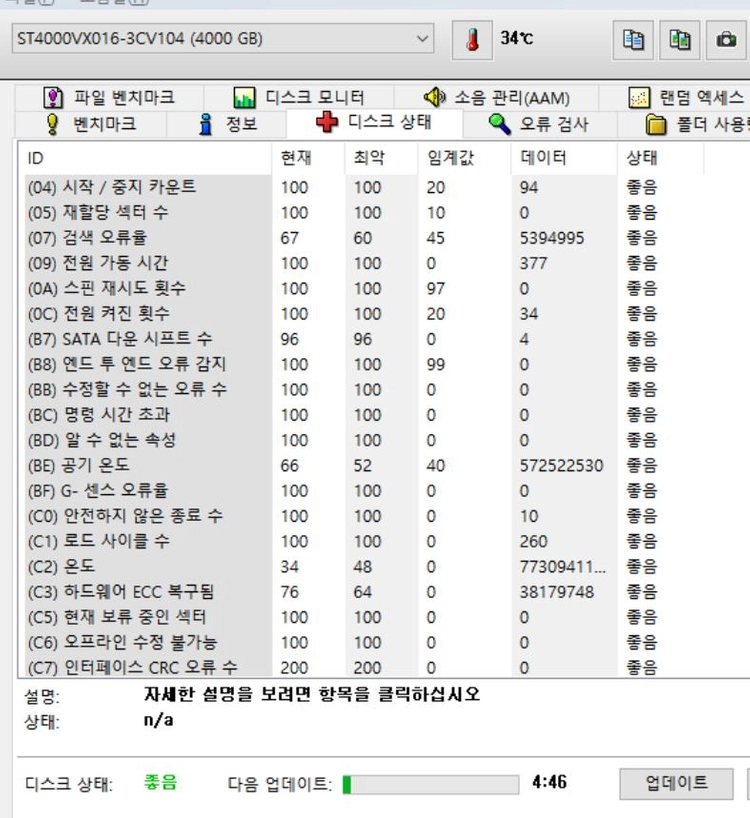750x818 pixels.
Task: Click the n/a status value
Action: coord(159,720)
